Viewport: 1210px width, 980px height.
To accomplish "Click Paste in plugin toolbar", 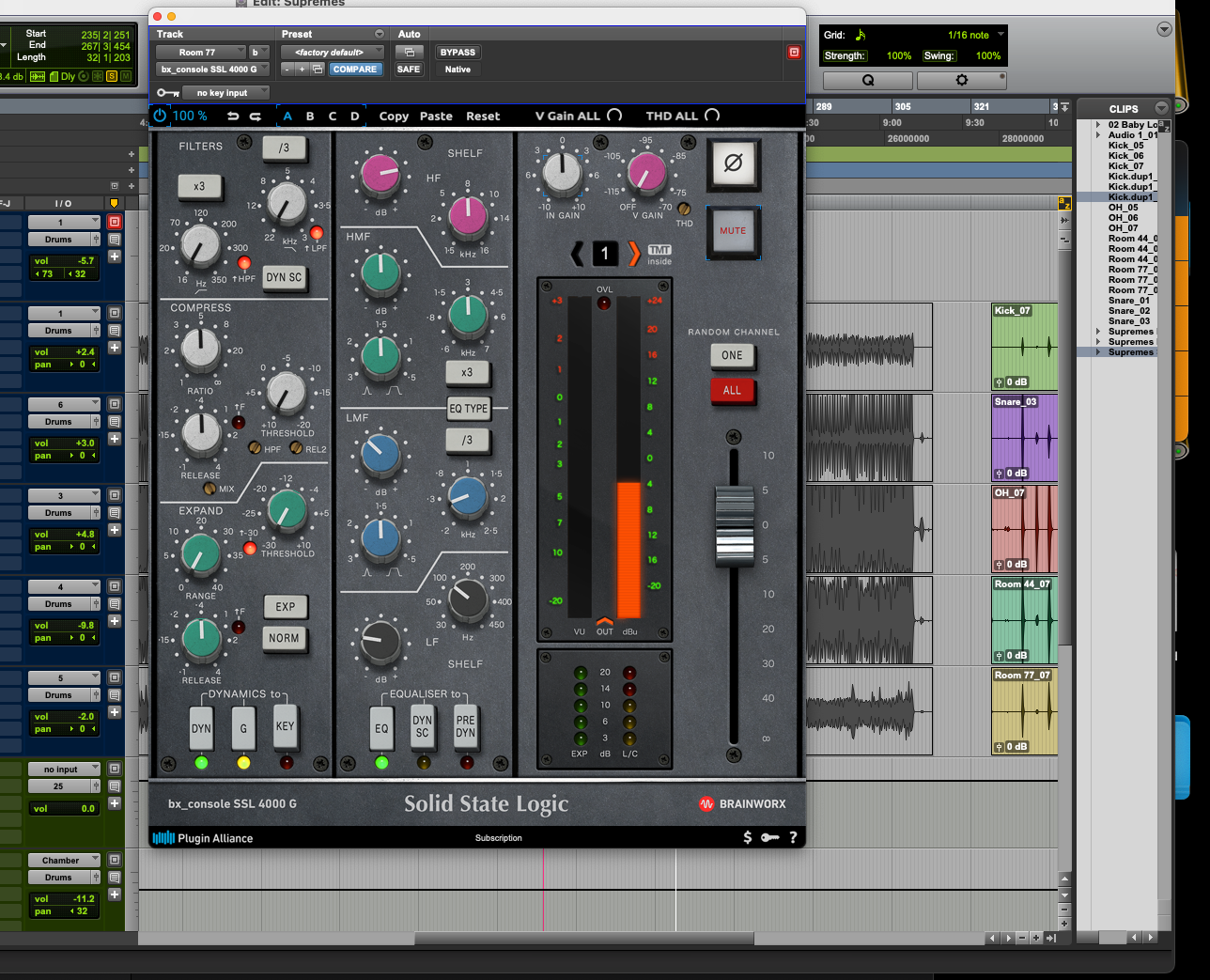I will 436,117.
